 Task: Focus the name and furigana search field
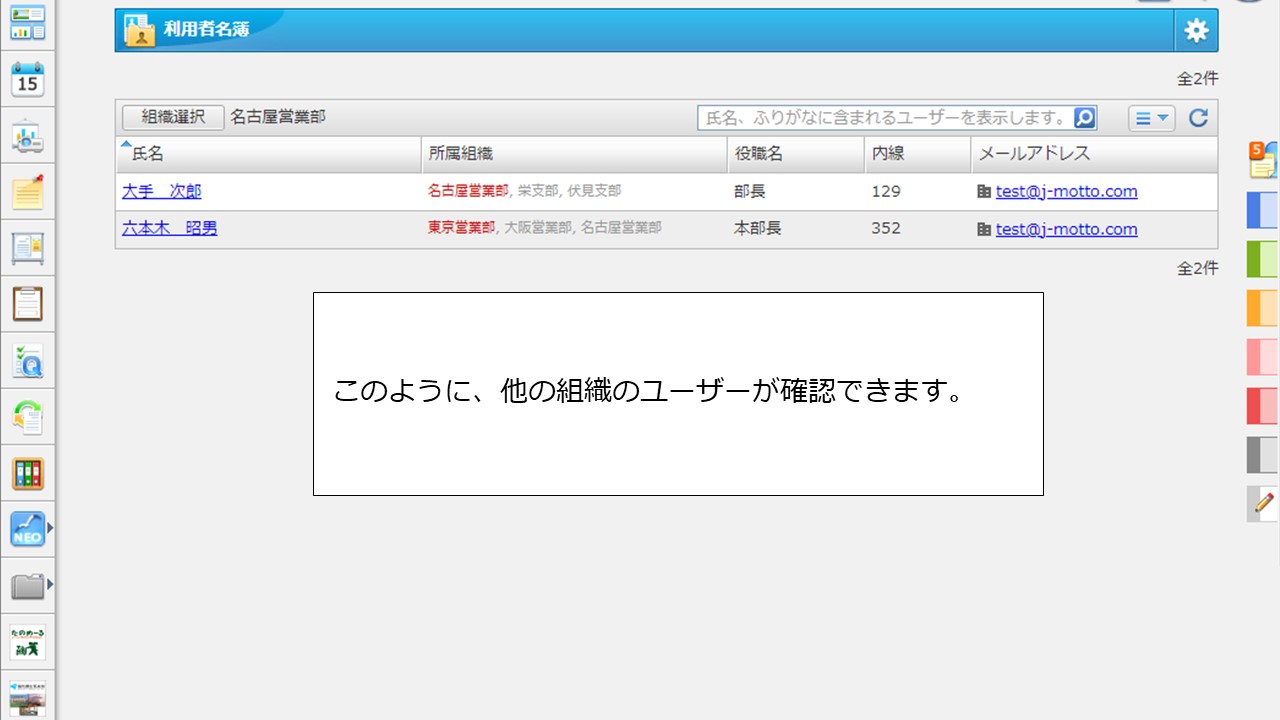click(x=886, y=118)
